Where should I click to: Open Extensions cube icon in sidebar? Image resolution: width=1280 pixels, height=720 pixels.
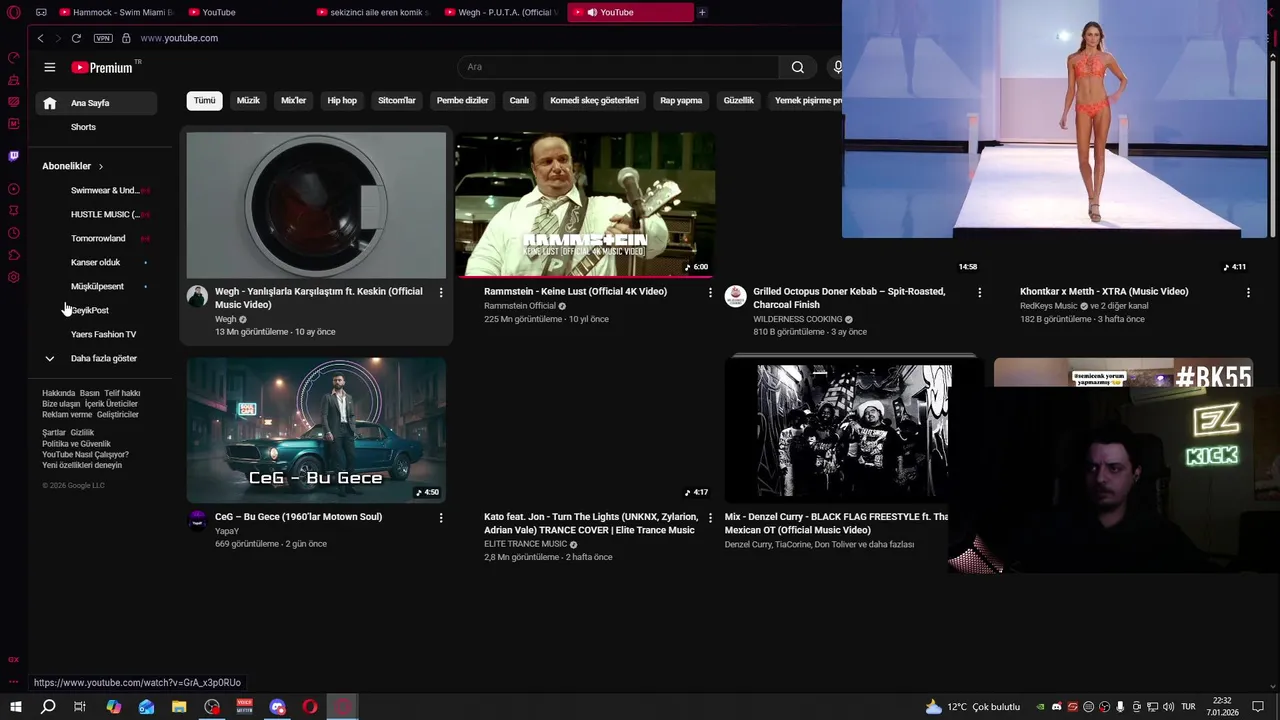[x=13, y=255]
